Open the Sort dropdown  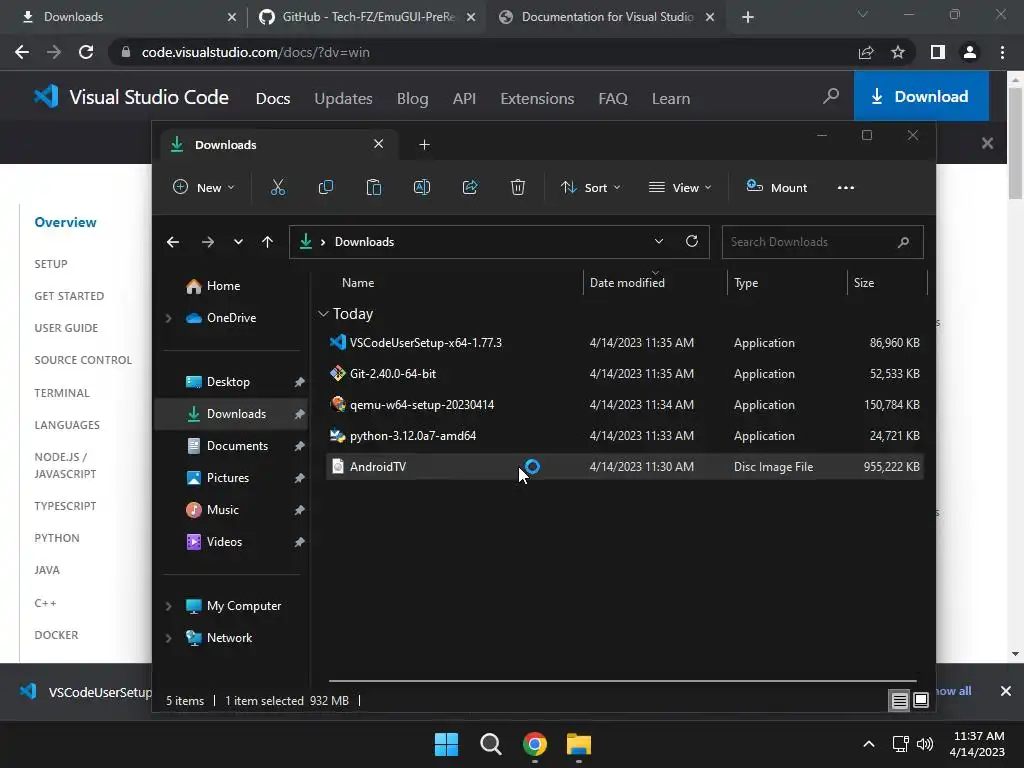pyautogui.click(x=590, y=187)
